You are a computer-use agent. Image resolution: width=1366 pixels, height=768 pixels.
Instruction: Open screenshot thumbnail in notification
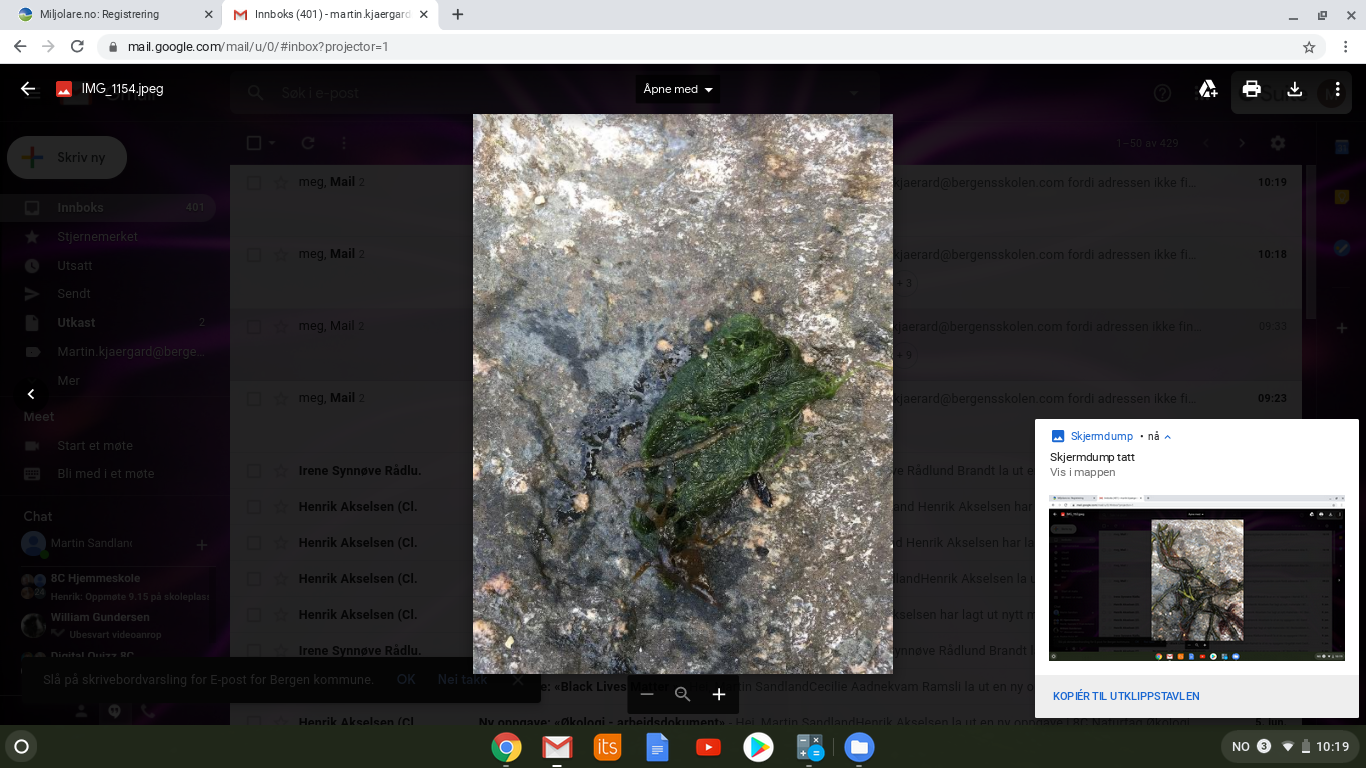pos(1197,577)
